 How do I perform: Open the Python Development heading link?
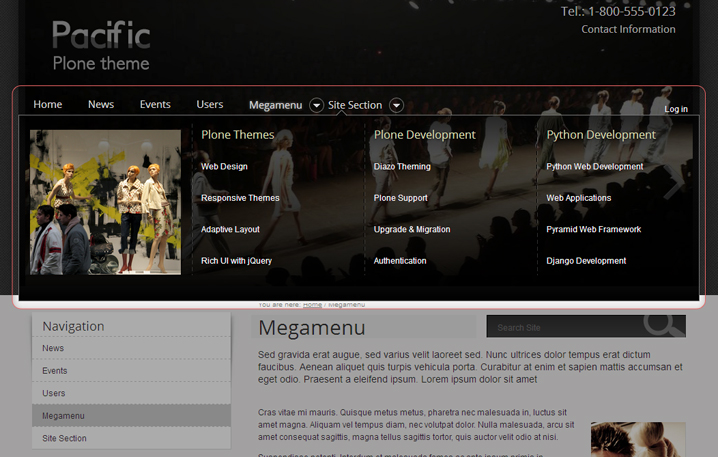click(601, 135)
